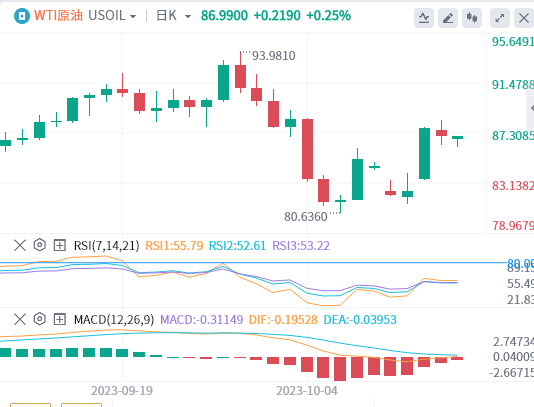Click the 80.6360 low price label
This screenshot has height=407, width=534.
point(305,217)
